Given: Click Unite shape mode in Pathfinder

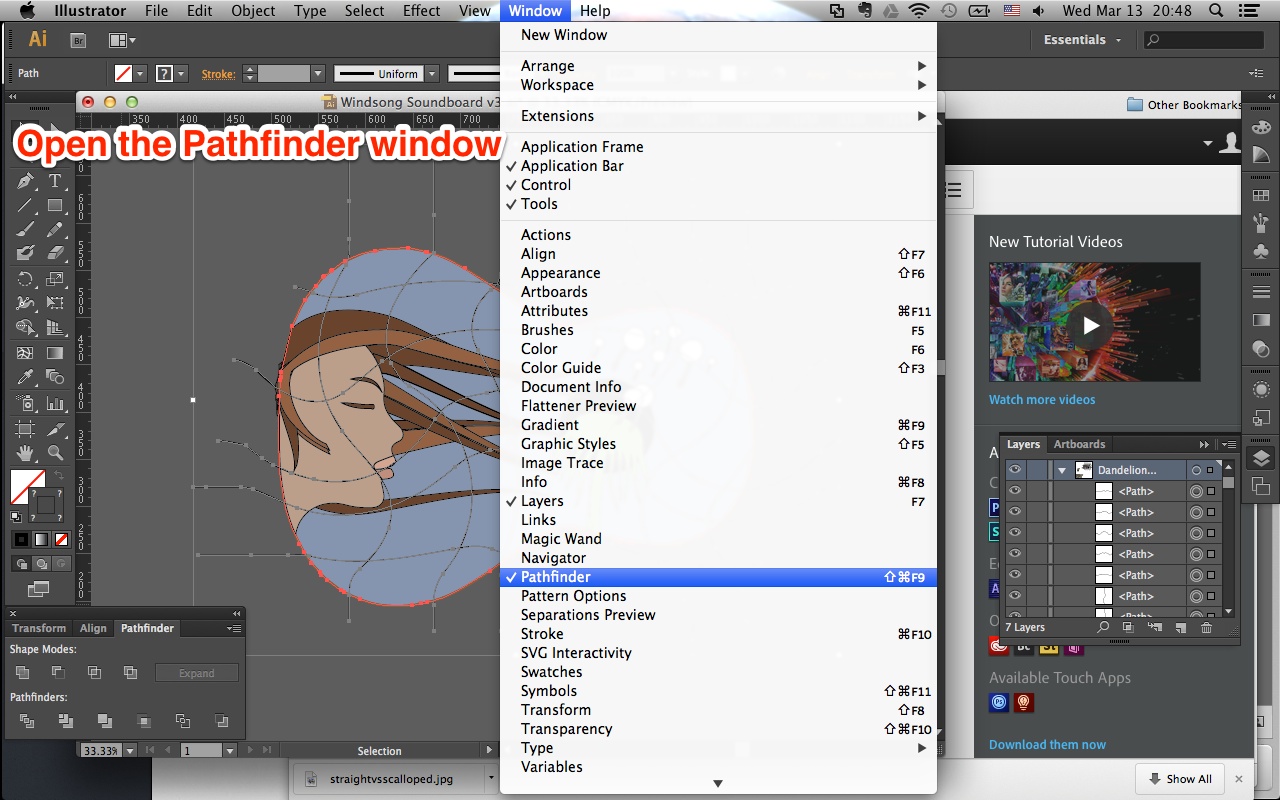Looking at the screenshot, I should tap(22, 673).
